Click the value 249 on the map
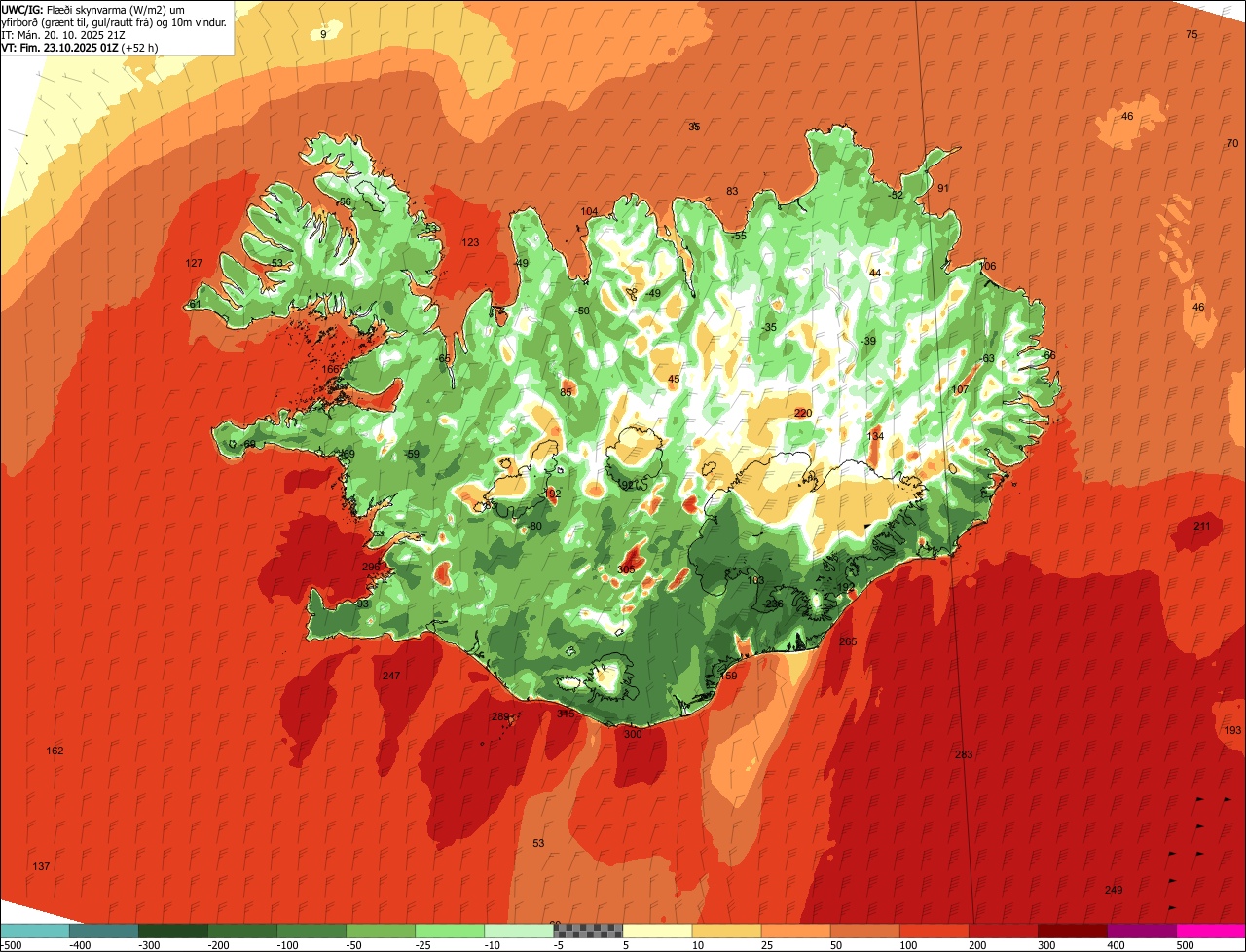 click(1114, 890)
